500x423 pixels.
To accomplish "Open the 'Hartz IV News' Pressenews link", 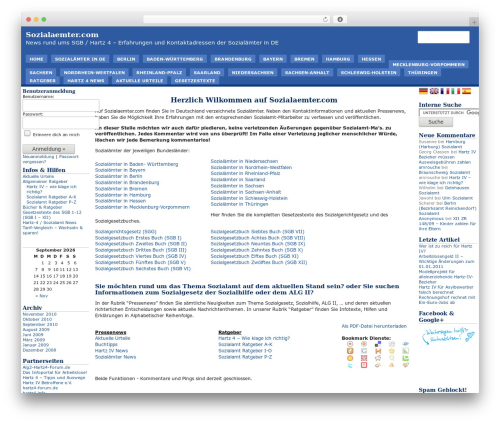I will 111,351.
